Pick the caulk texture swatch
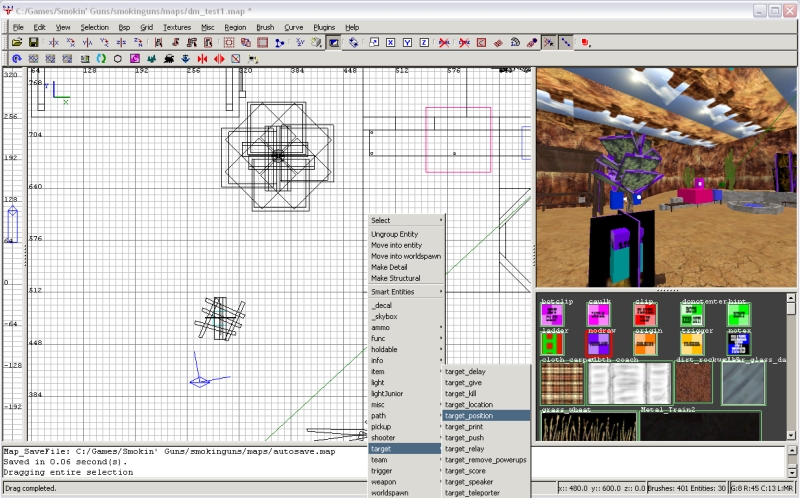Image resolution: width=800 pixels, height=498 pixels. click(599, 315)
